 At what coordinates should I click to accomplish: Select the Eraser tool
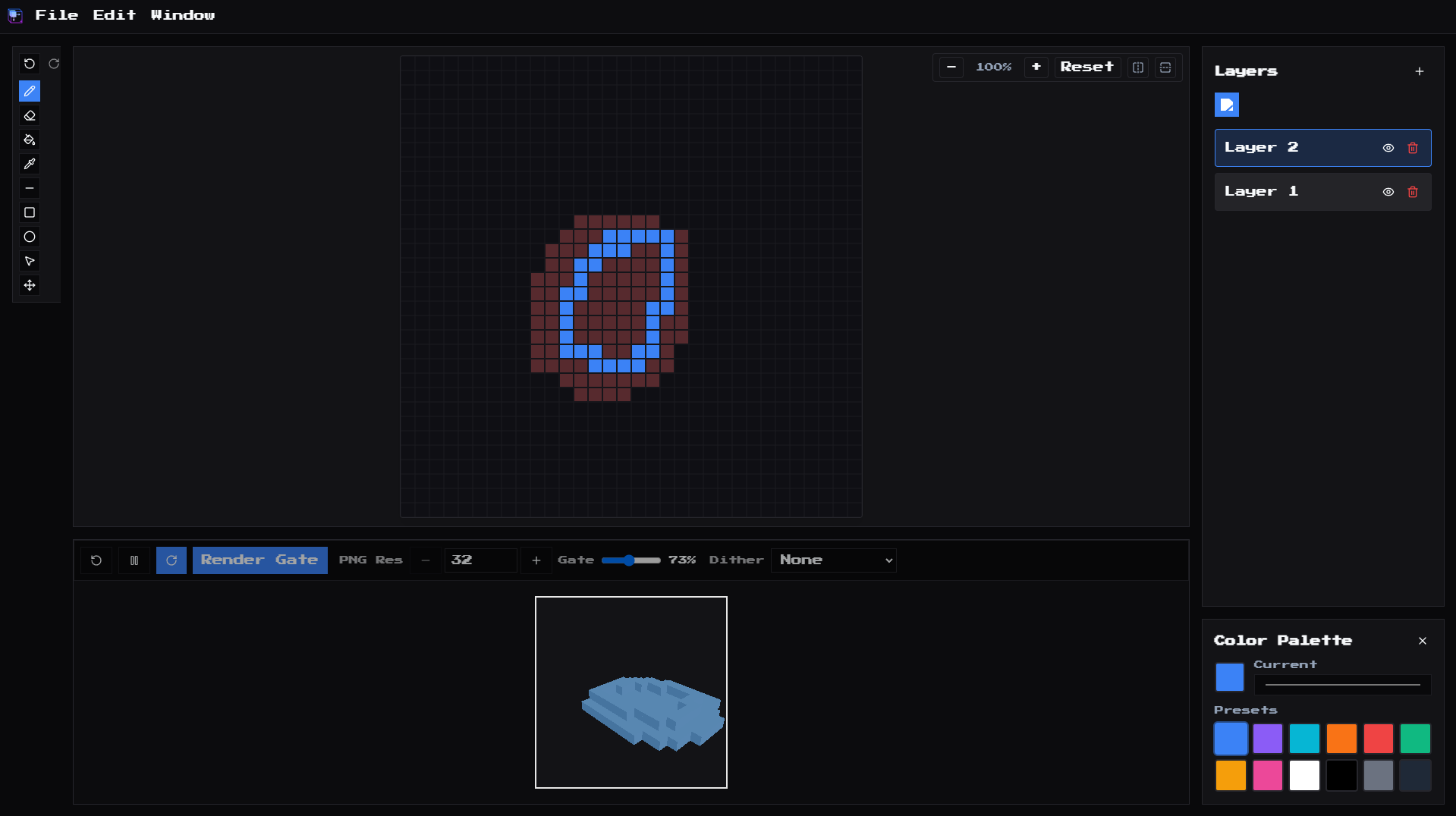coord(30,115)
